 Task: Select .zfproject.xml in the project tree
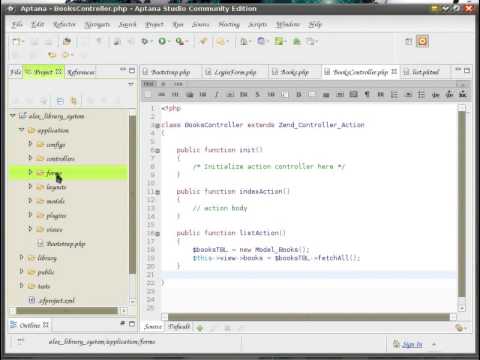[57, 301]
